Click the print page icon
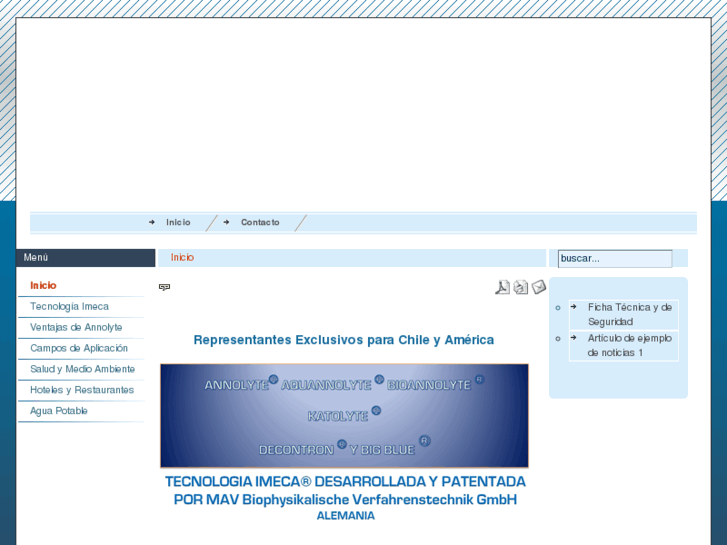 [520, 287]
